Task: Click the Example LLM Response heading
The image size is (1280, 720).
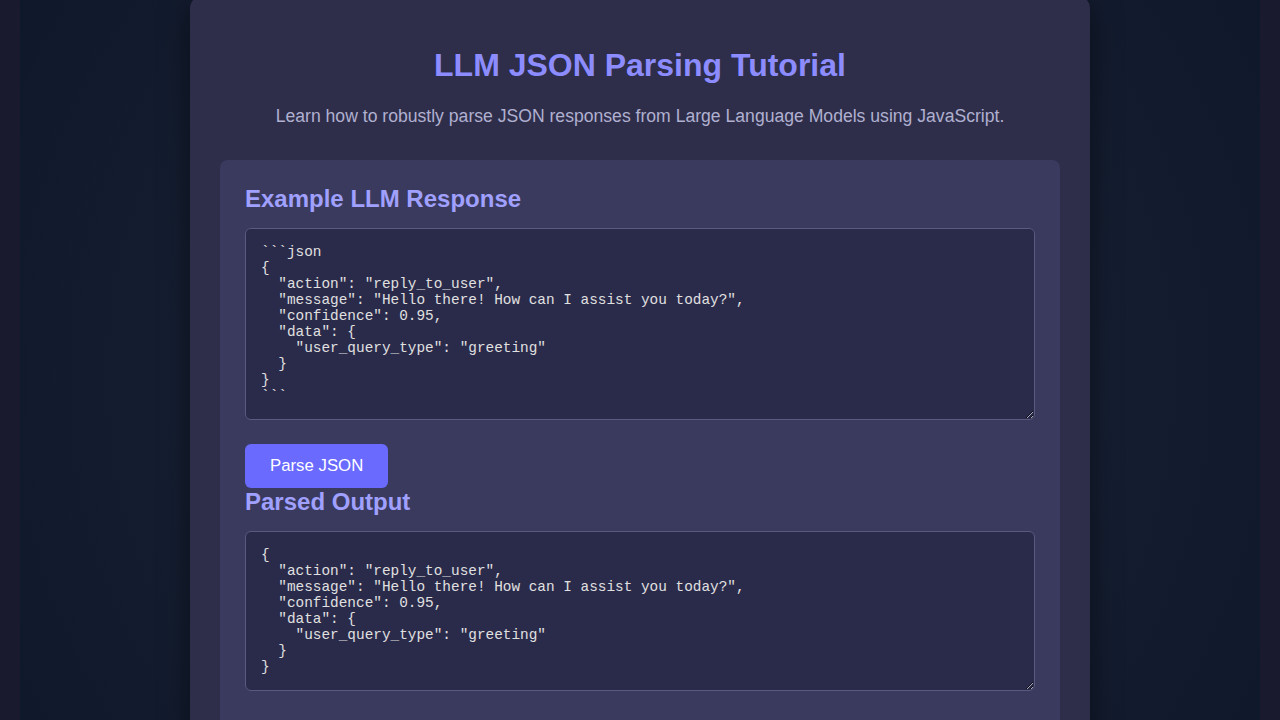Action: coord(383,199)
